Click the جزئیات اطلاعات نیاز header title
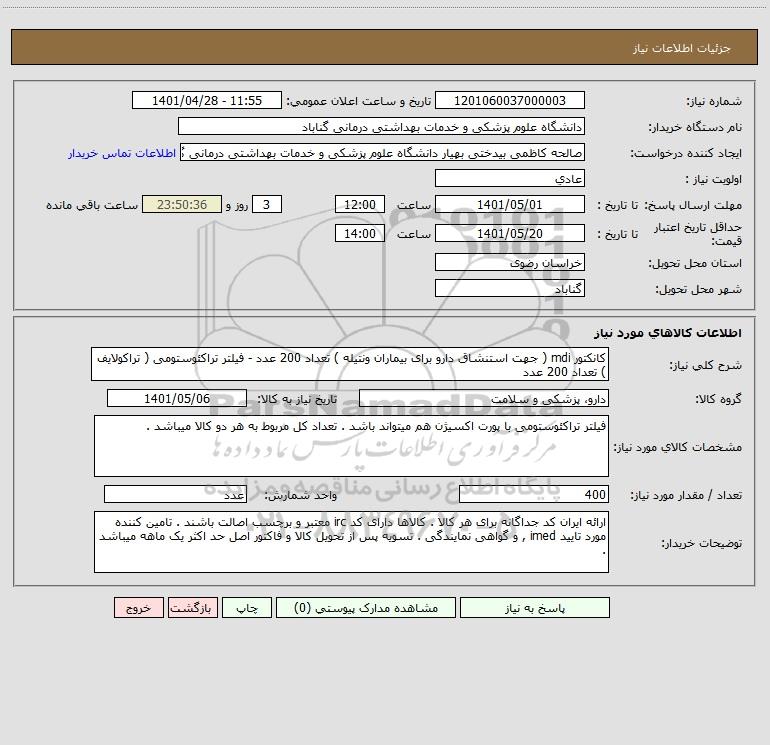770x745 pixels. pyautogui.click(x=682, y=48)
